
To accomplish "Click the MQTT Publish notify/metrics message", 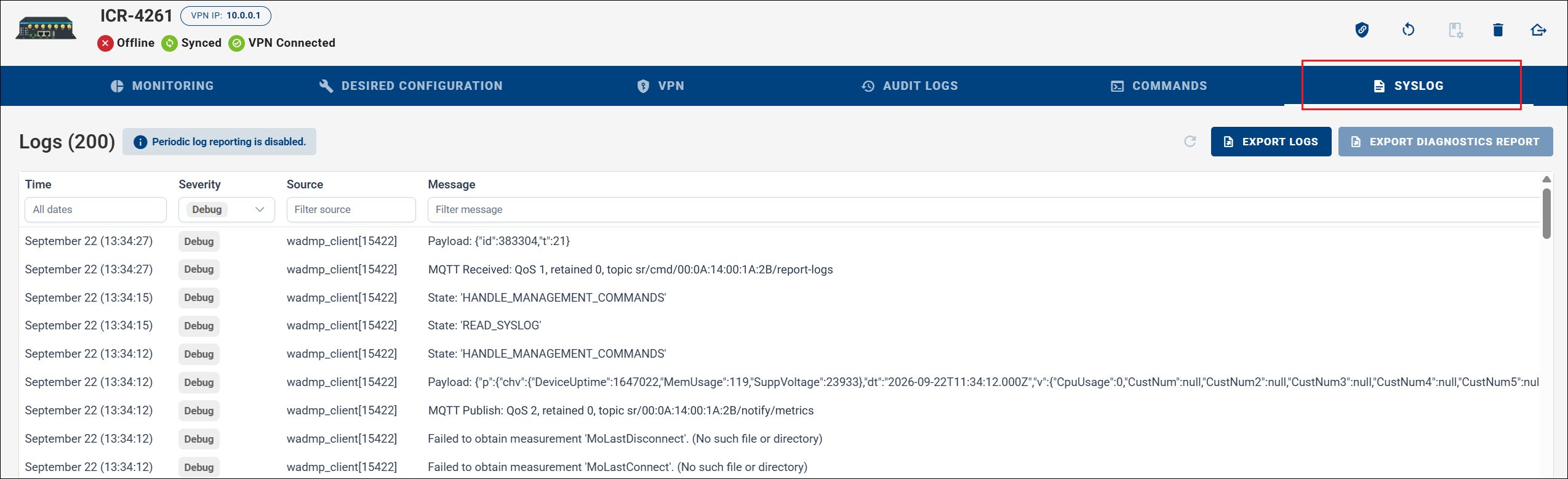I will point(621,411).
